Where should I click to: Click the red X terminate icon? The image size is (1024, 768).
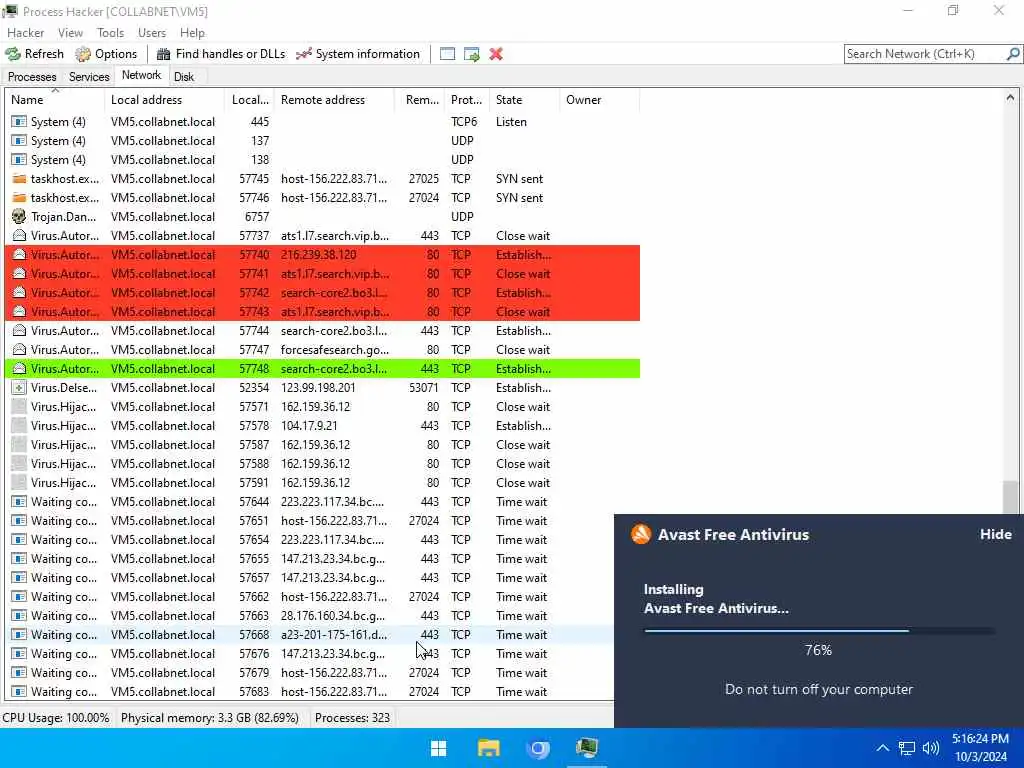tap(496, 54)
